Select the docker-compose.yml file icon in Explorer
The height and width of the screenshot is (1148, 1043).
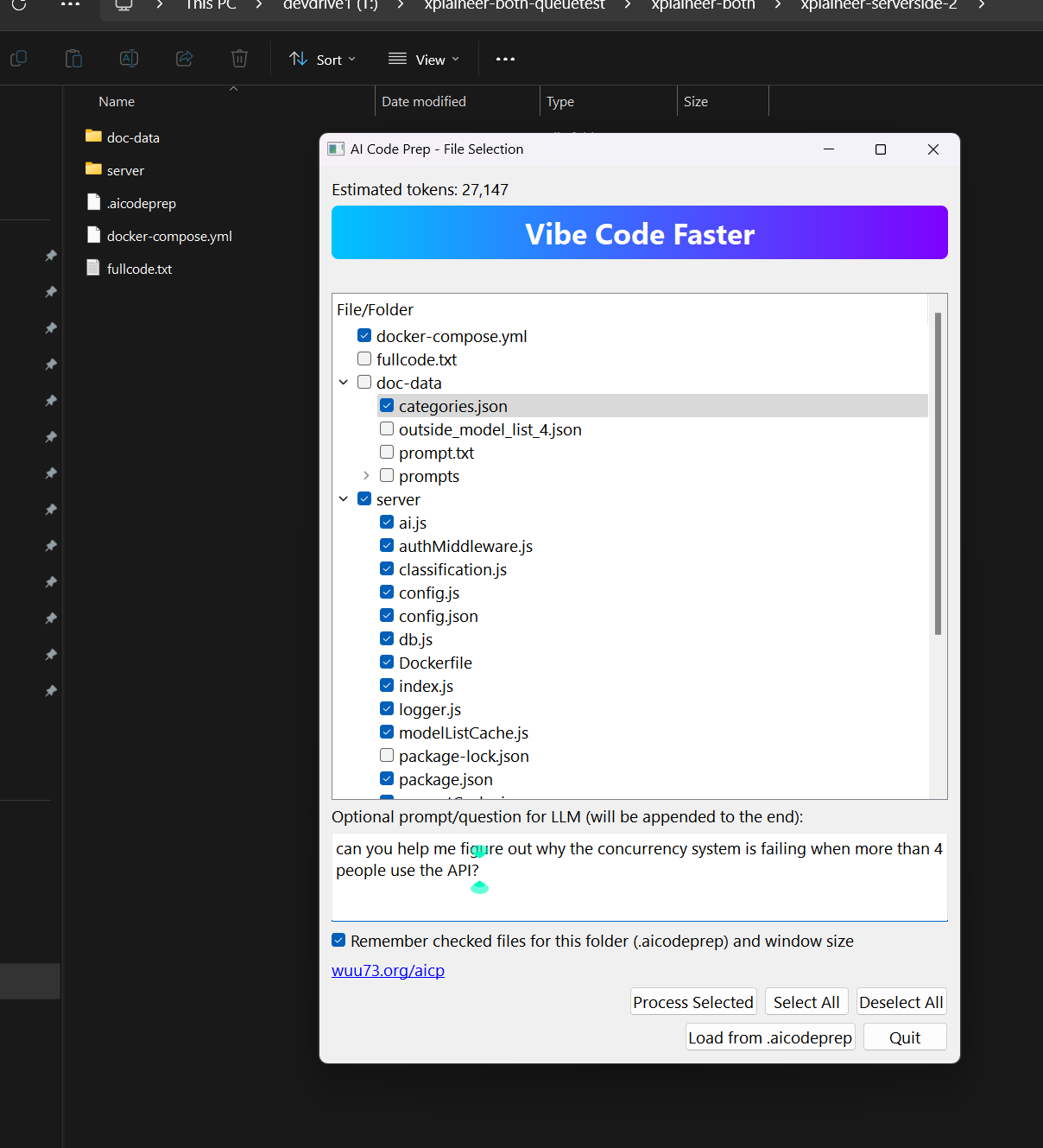(x=94, y=235)
